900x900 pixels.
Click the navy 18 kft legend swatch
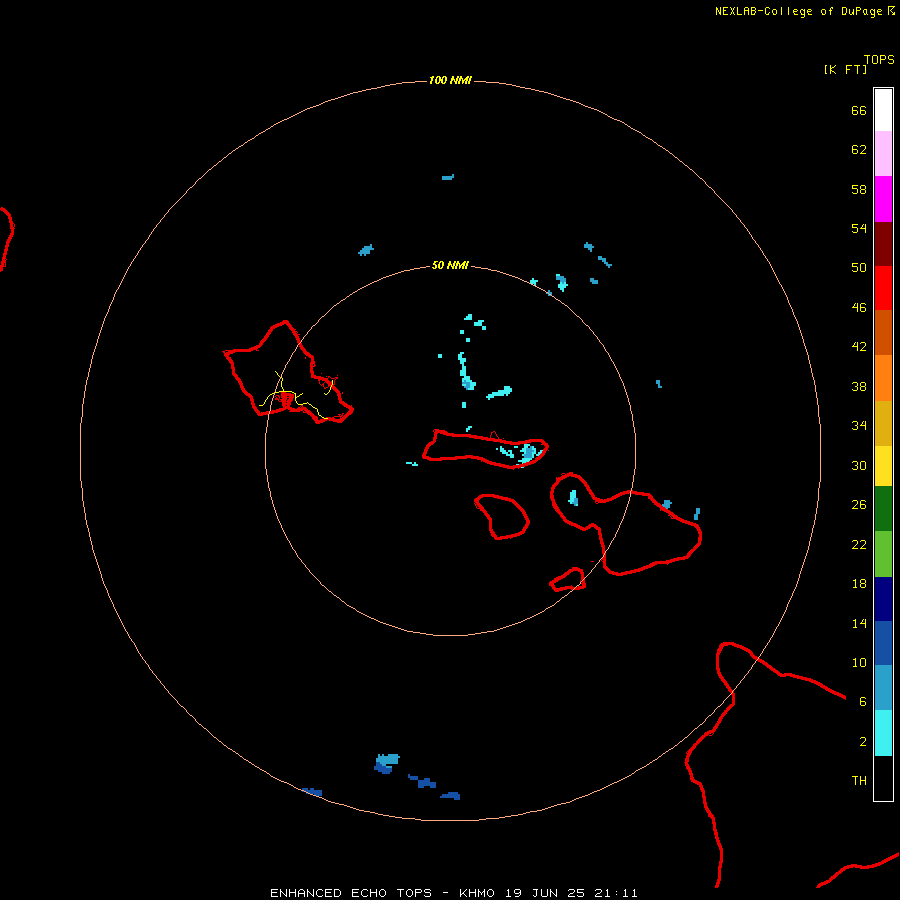pyautogui.click(x=883, y=599)
